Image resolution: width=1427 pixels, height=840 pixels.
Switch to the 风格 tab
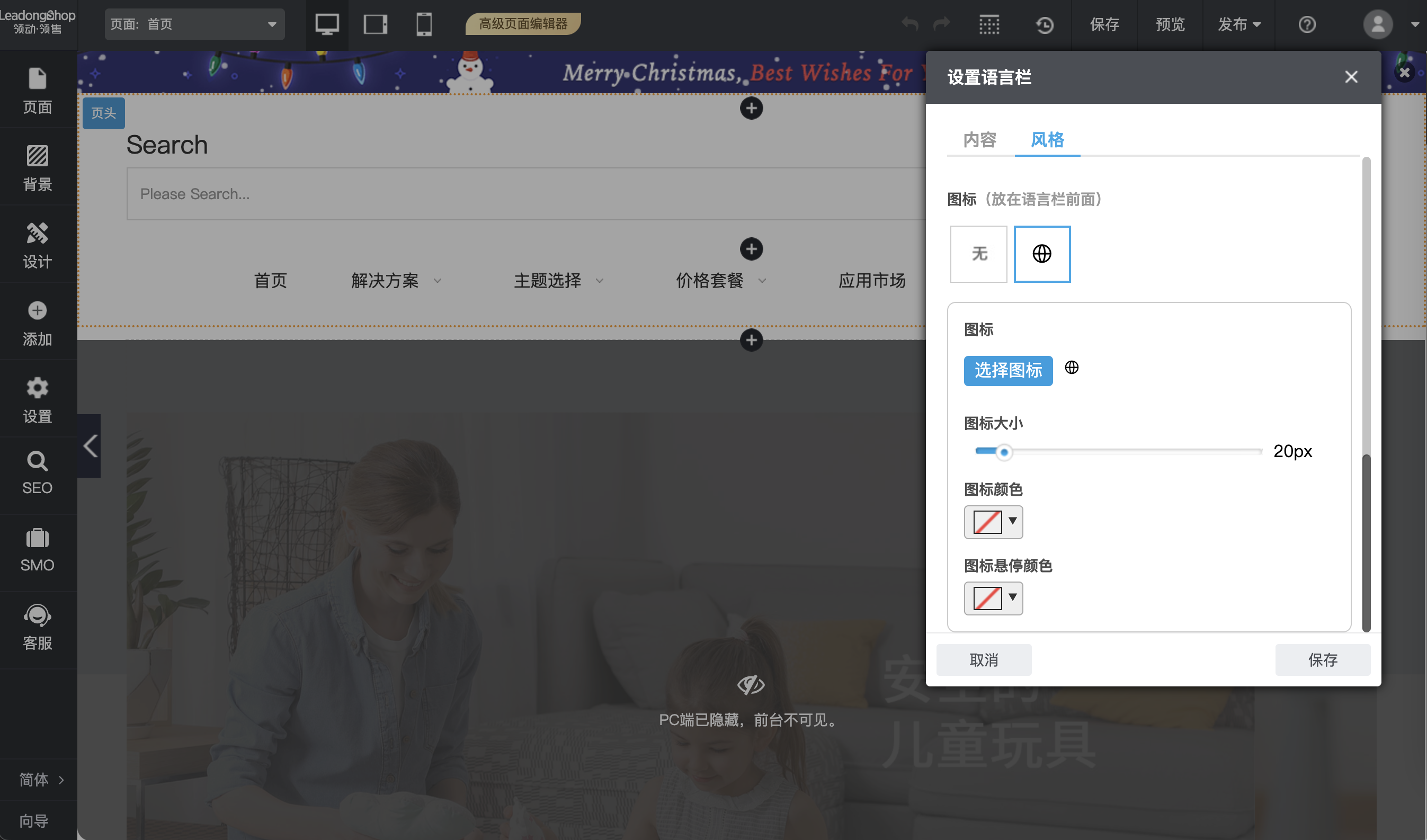(x=1047, y=140)
